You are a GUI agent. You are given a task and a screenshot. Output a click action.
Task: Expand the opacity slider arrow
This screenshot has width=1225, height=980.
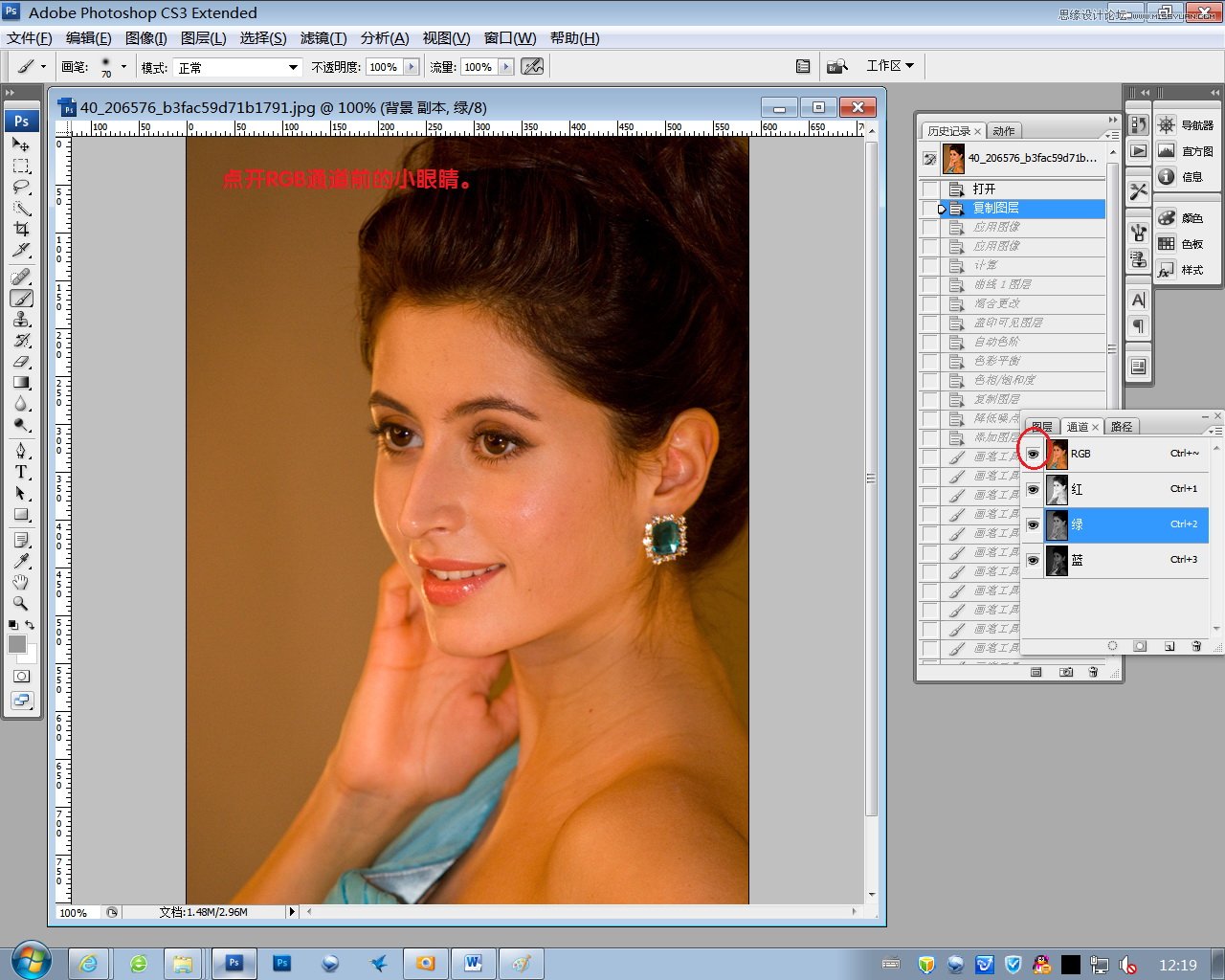click(412, 67)
